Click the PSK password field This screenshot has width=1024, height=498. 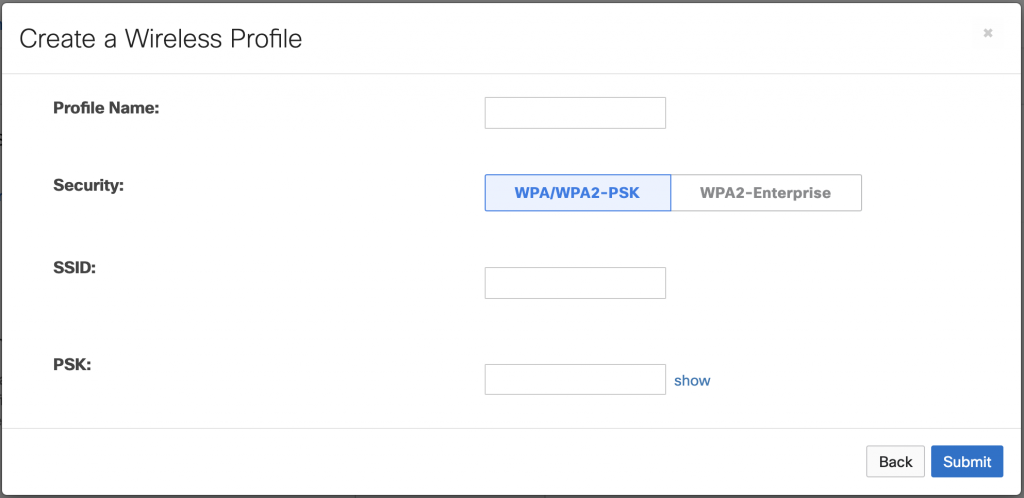pos(575,379)
